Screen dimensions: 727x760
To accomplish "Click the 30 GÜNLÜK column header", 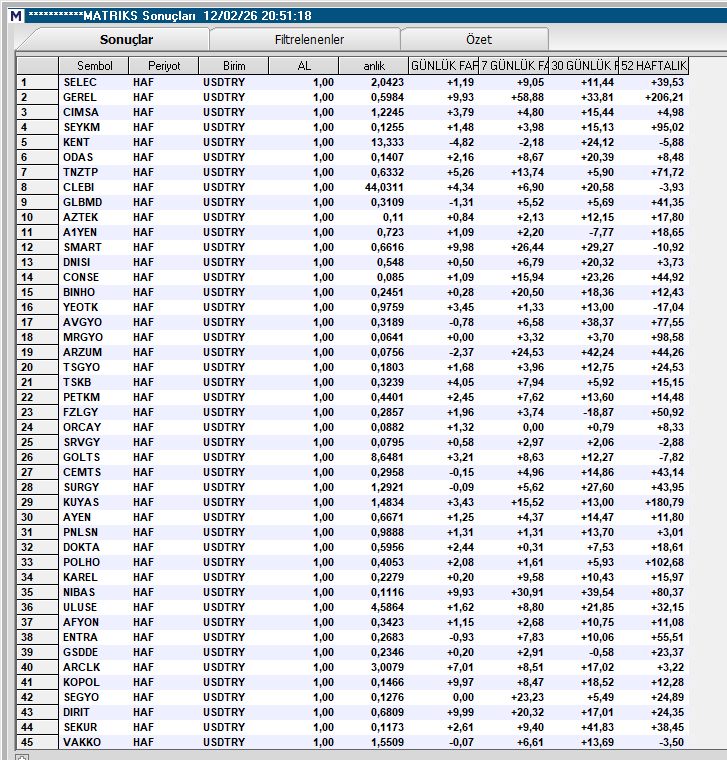I will pos(584,66).
